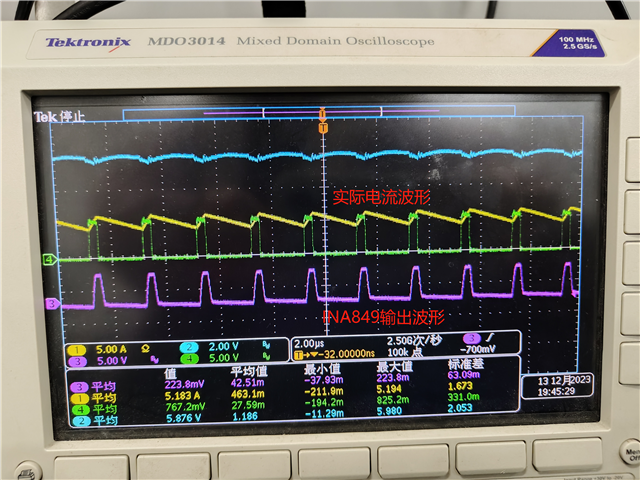This screenshot has width=640, height=480.
Task: Click the yellow 1 badge in measurement row
Action: 80,398
